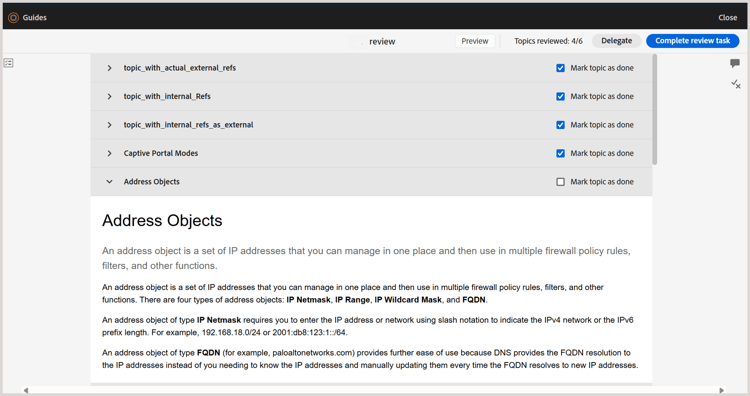The image size is (750, 396).
Task: Click the Preview button
Action: click(x=474, y=41)
